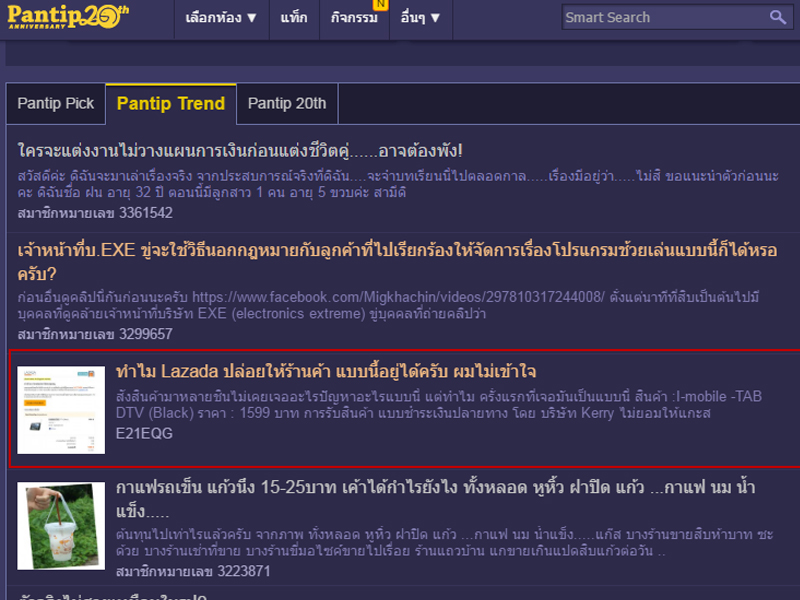Click author สมาชิกหมายเลข 3361542

95,213
